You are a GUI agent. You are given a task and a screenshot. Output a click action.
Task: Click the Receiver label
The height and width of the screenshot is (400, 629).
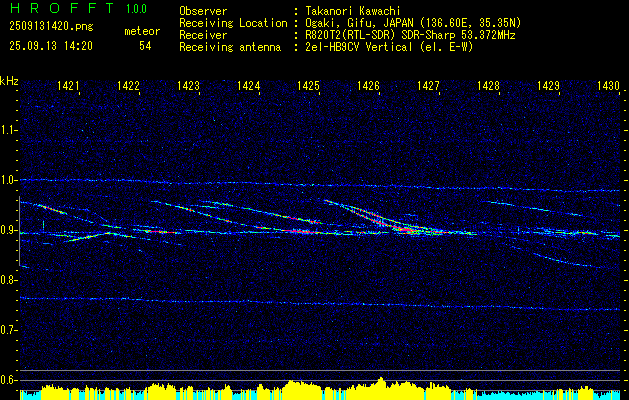(x=203, y=35)
